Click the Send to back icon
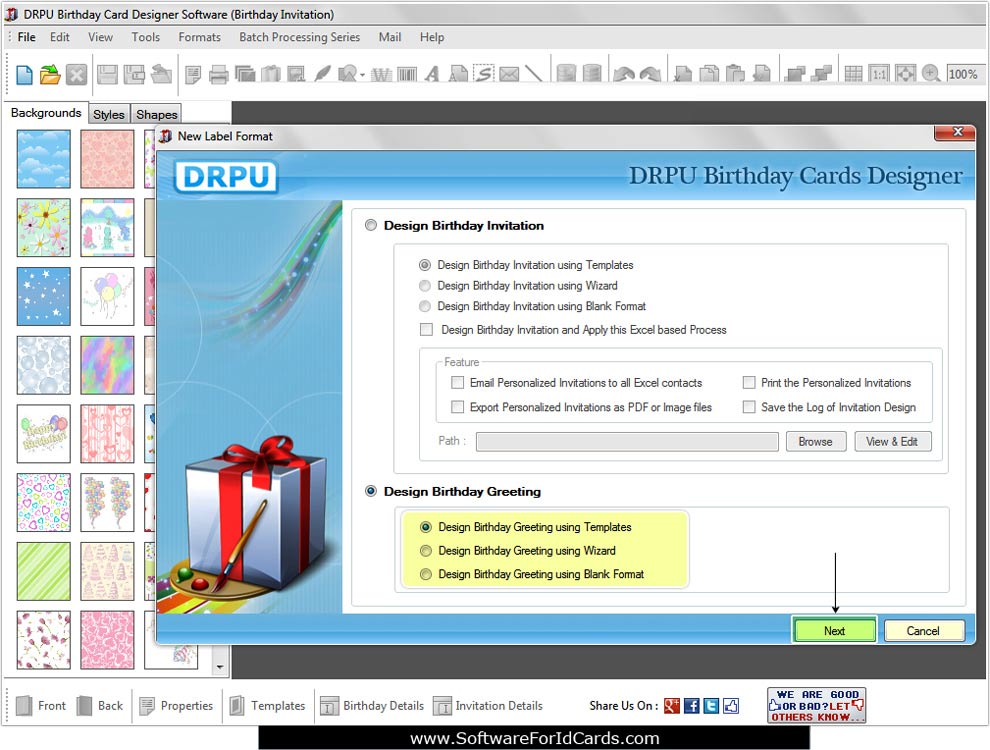Screen dimensions: 990x750 [821, 74]
